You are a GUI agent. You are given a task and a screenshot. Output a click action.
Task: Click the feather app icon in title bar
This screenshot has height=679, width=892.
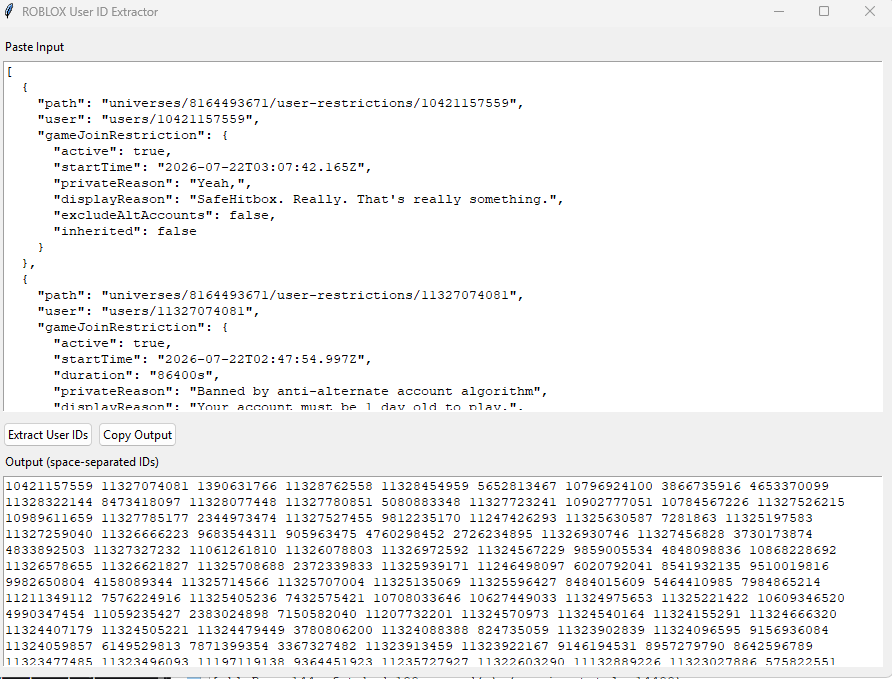[9, 11]
